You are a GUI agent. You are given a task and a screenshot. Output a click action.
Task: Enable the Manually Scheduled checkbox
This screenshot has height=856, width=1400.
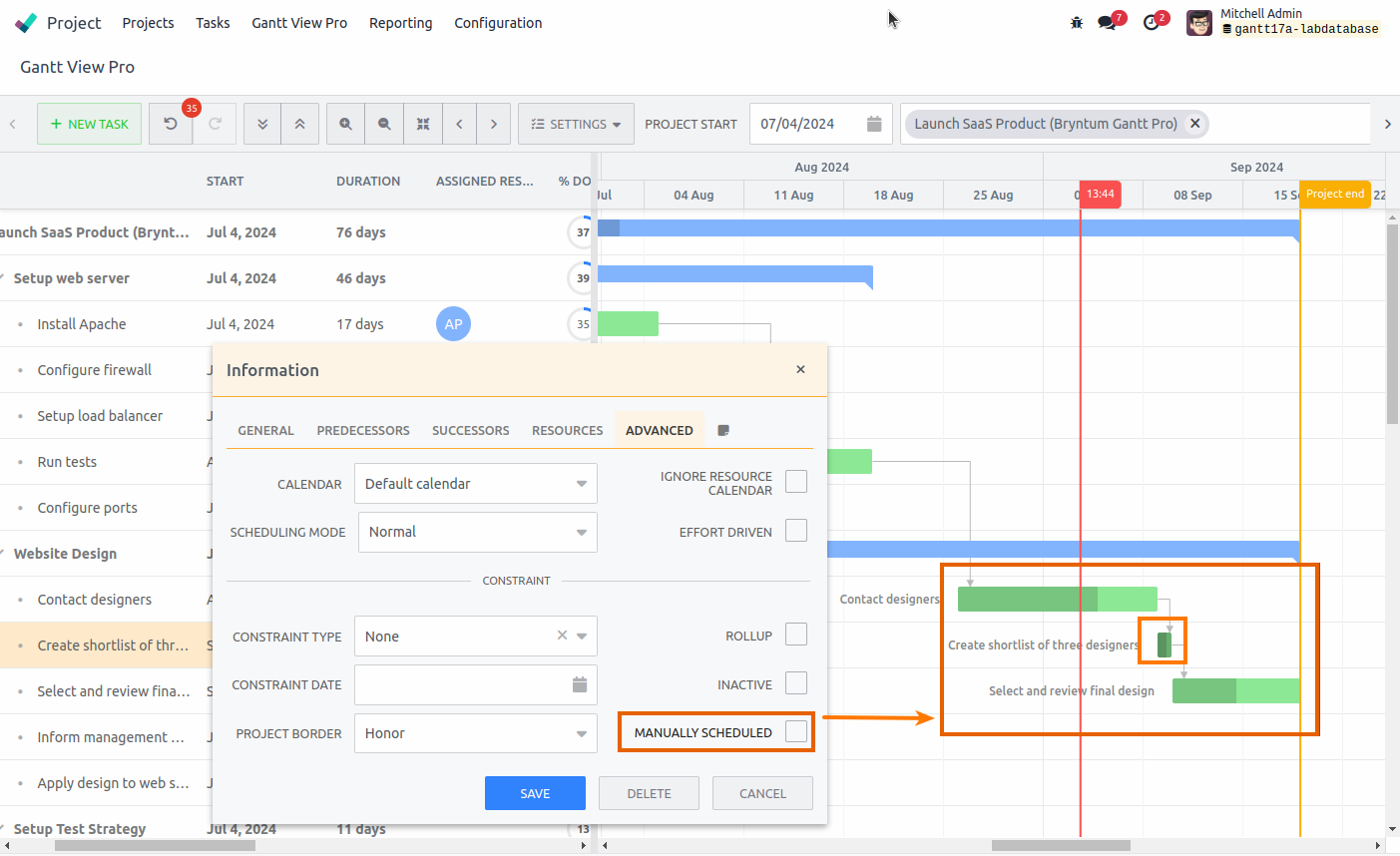[x=795, y=731]
